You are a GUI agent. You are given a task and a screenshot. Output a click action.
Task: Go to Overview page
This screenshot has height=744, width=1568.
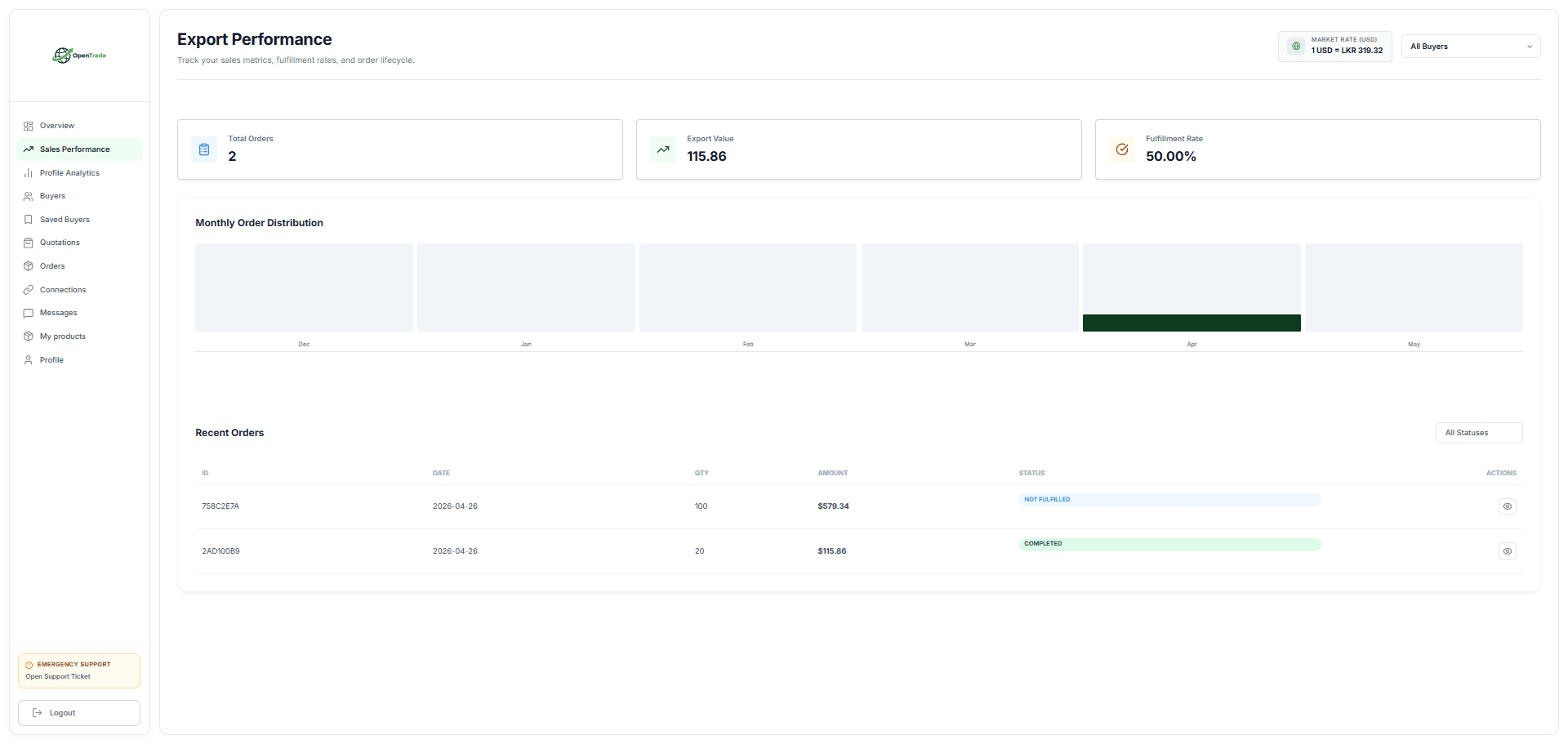(x=79, y=126)
